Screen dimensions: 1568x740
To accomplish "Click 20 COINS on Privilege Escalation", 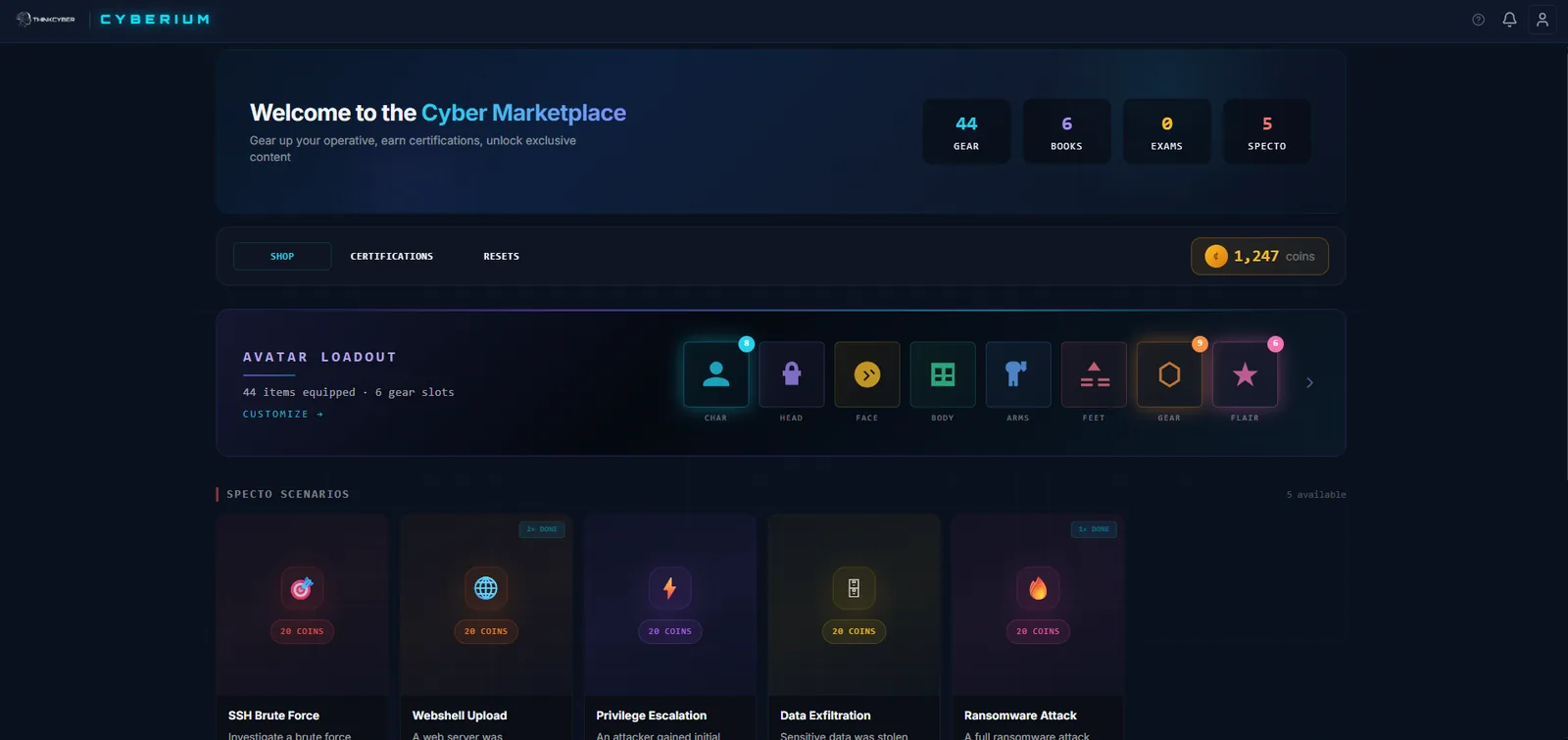I will [669, 631].
